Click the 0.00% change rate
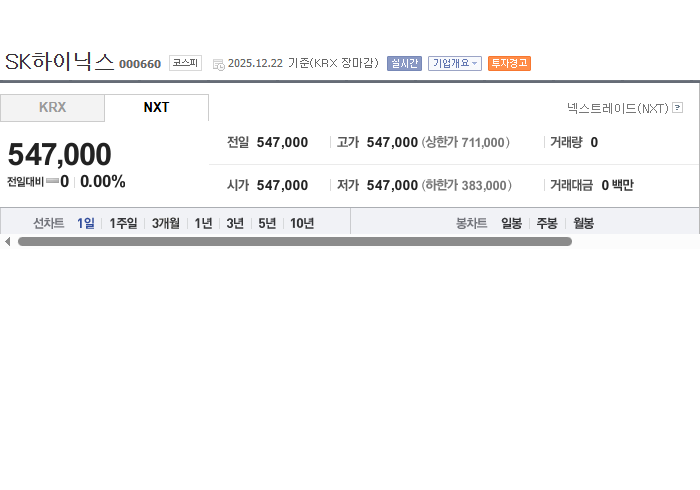Image resolution: width=700 pixels, height=490 pixels. pos(103,182)
